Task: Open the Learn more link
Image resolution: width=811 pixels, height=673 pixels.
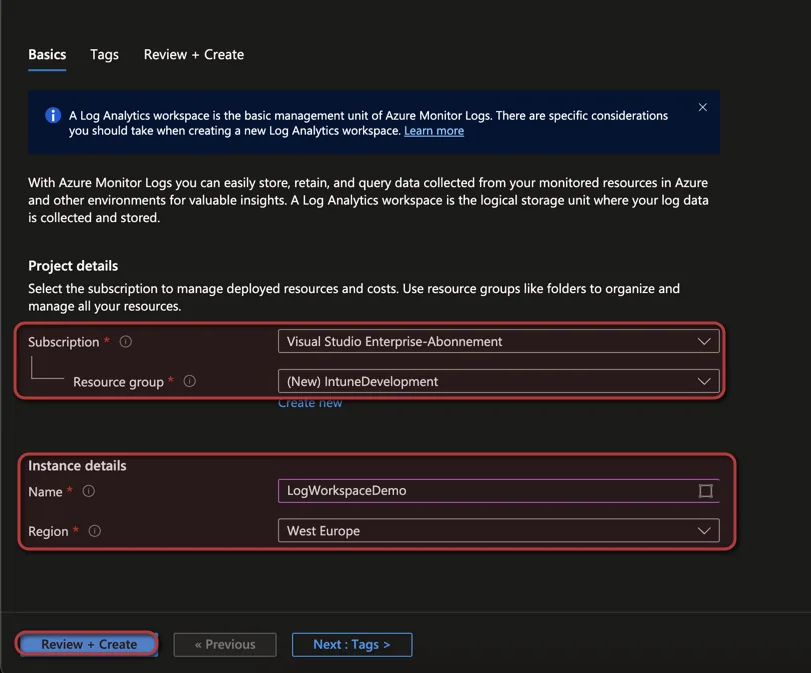Action: [434, 131]
